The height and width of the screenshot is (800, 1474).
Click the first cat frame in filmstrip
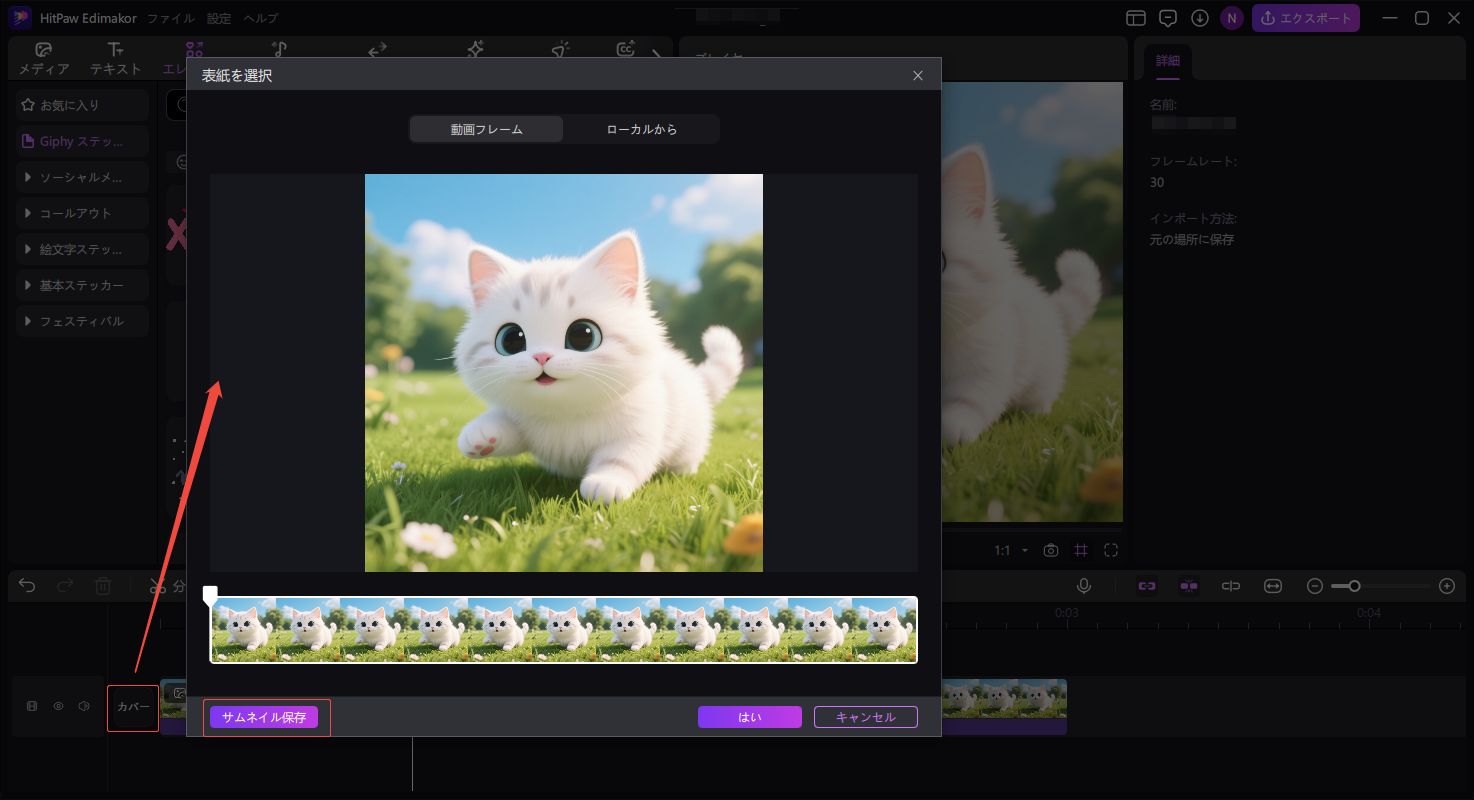point(243,630)
